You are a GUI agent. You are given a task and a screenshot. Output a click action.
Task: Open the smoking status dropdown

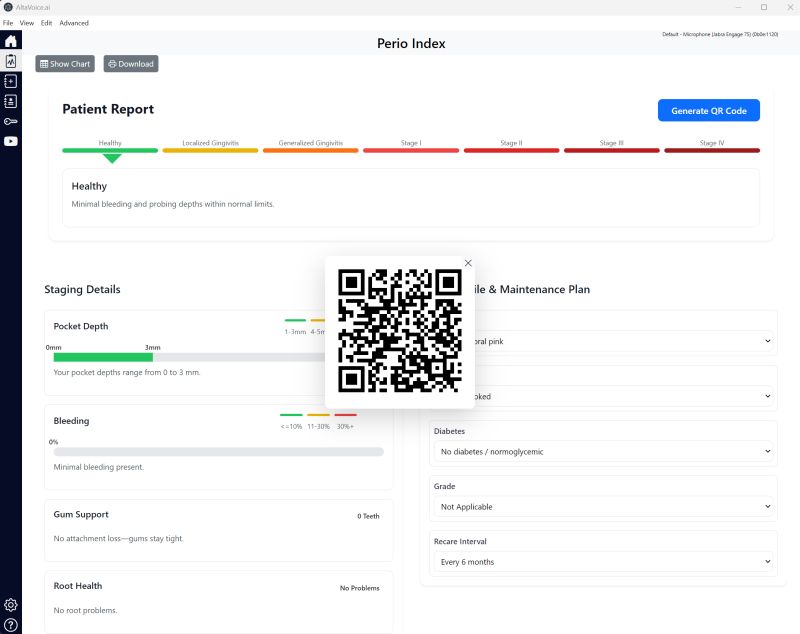coord(622,396)
